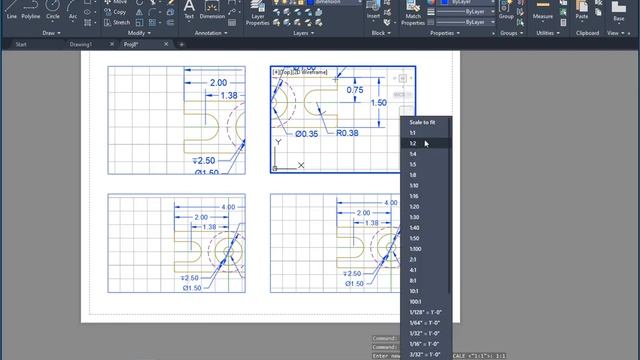Expand the Layers panel dropdown
Viewport: 640px width, 360px height.
click(x=304, y=33)
